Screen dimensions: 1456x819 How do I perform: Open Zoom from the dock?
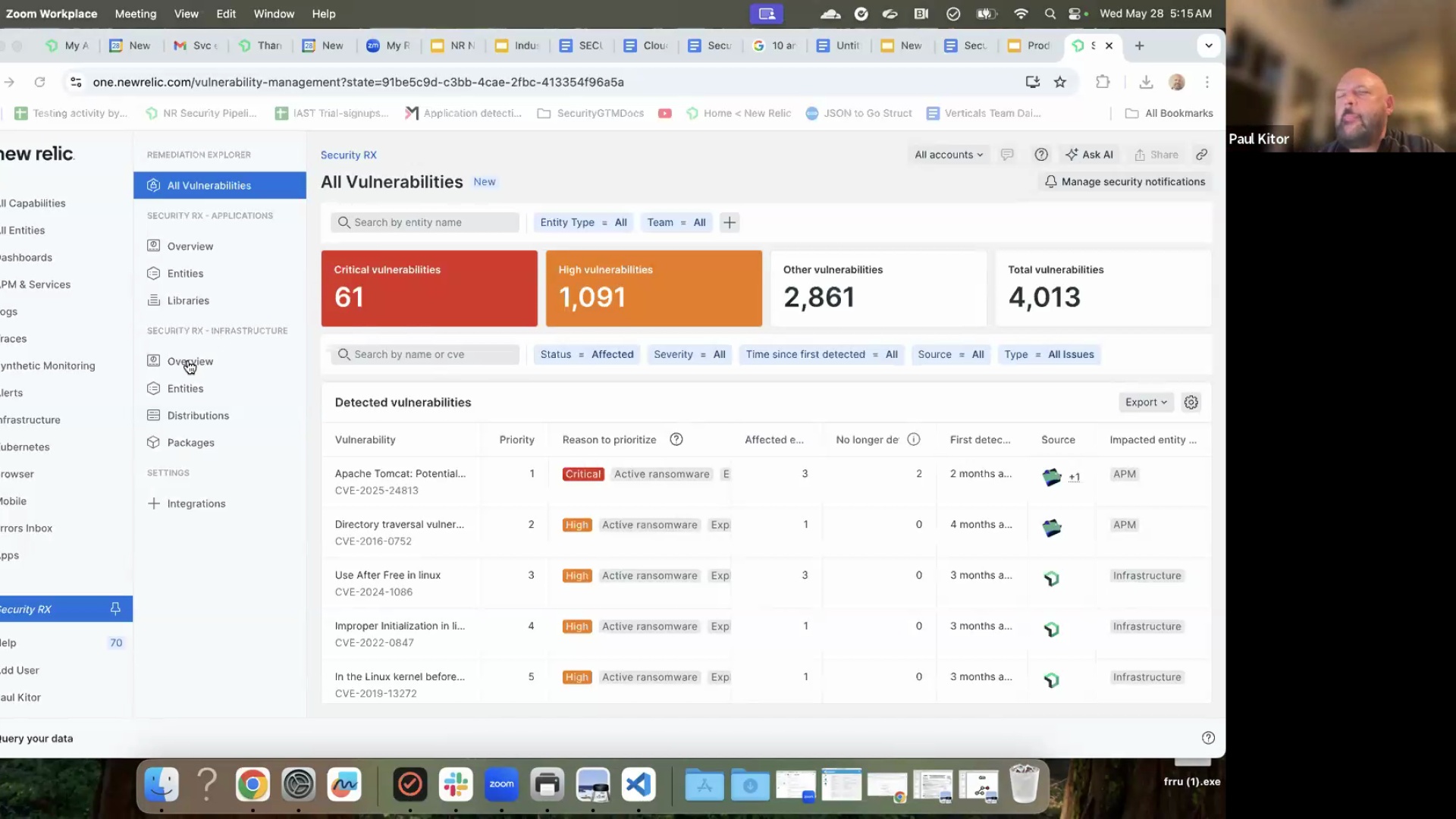[x=501, y=785]
